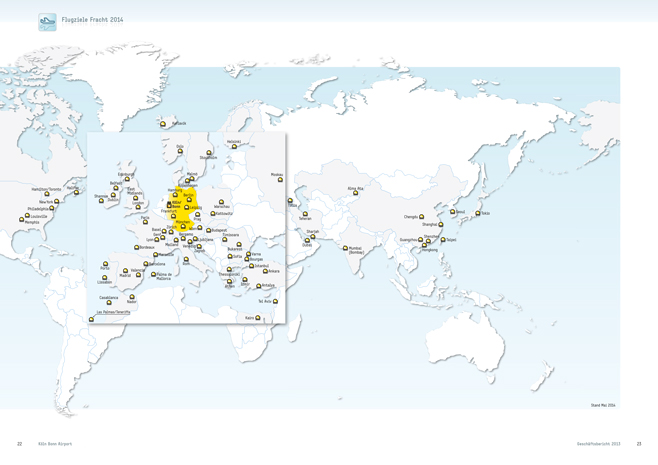The image size is (658, 465).
Task: Click the Las Palmas/Teneriffa marker
Action: (x=92, y=319)
